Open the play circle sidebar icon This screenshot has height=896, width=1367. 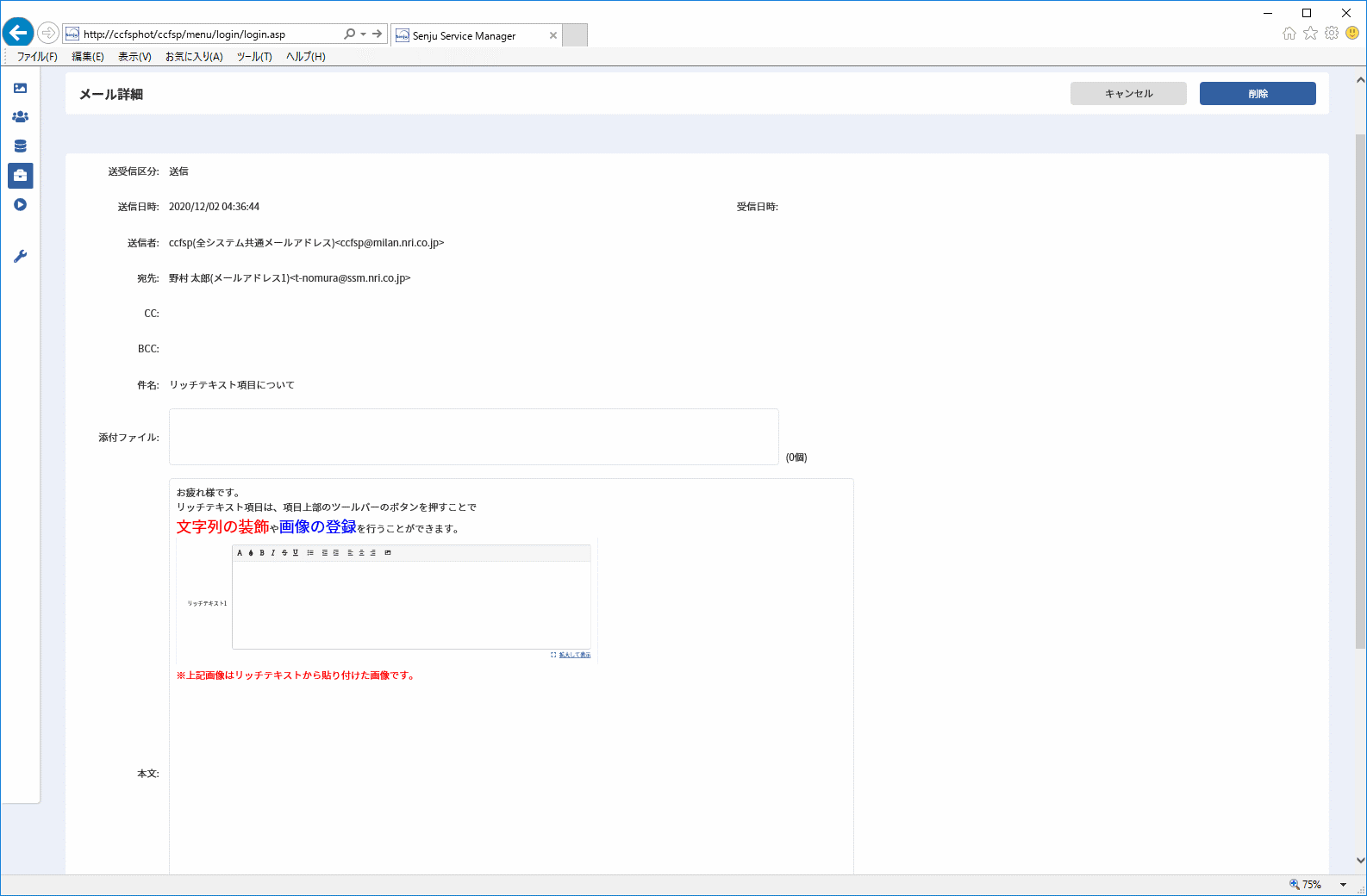pyautogui.click(x=20, y=205)
